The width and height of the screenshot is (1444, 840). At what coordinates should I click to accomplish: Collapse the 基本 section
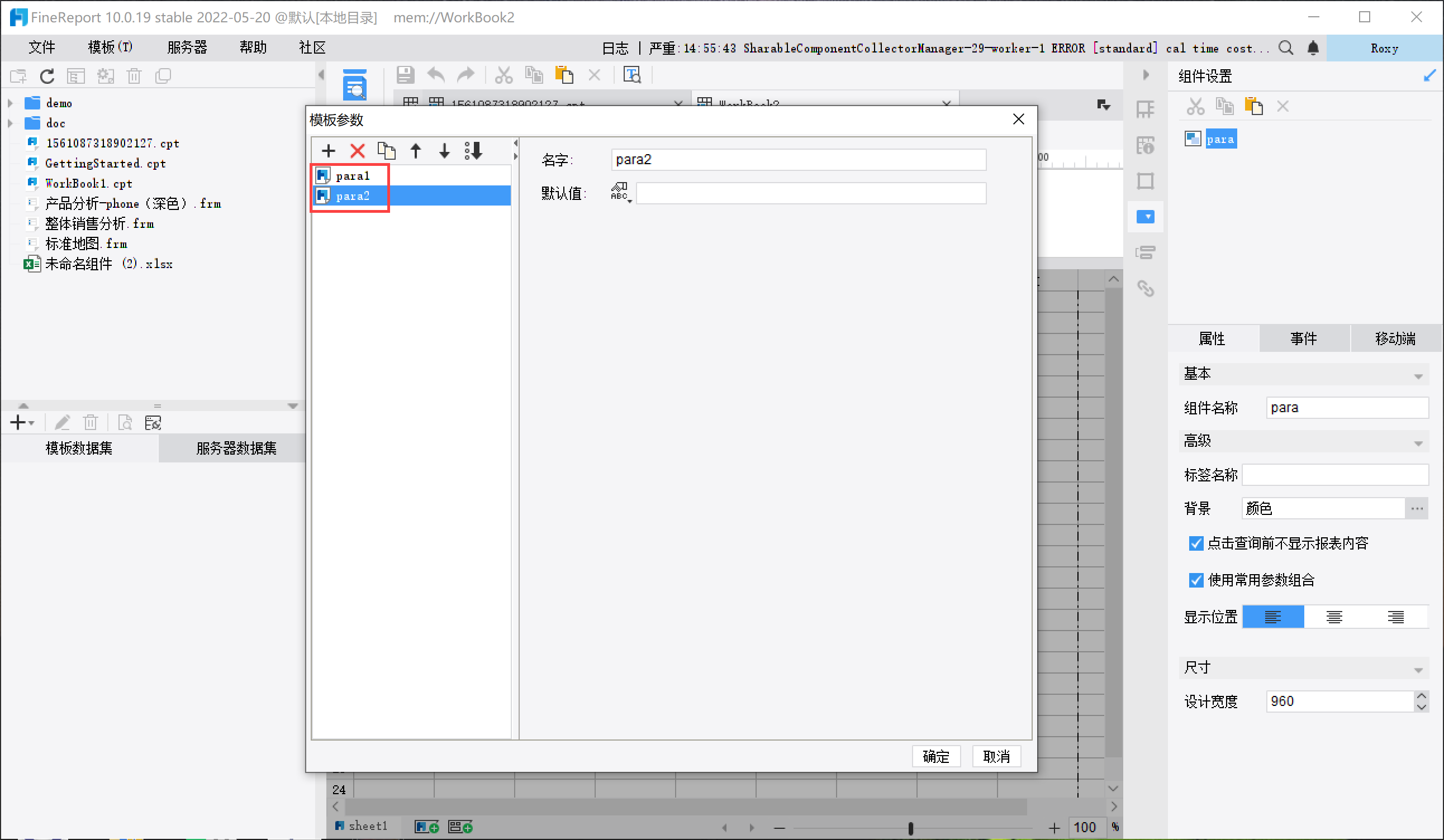[x=1418, y=376]
